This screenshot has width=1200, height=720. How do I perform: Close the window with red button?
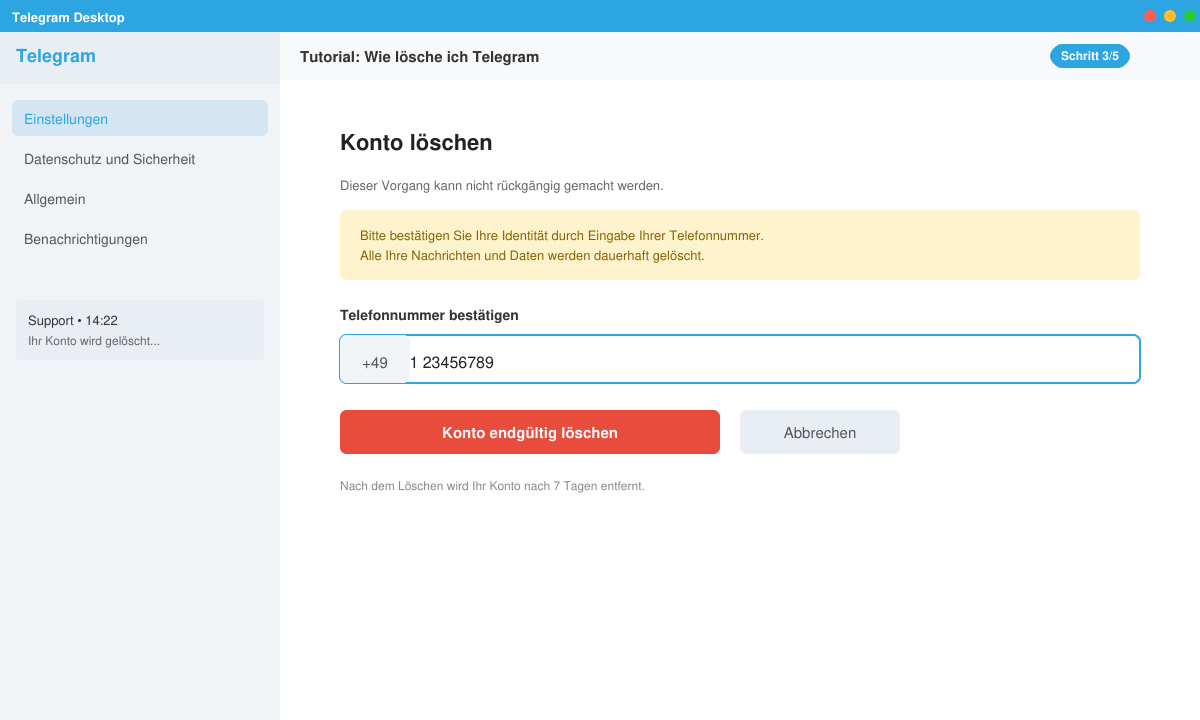point(1150,16)
